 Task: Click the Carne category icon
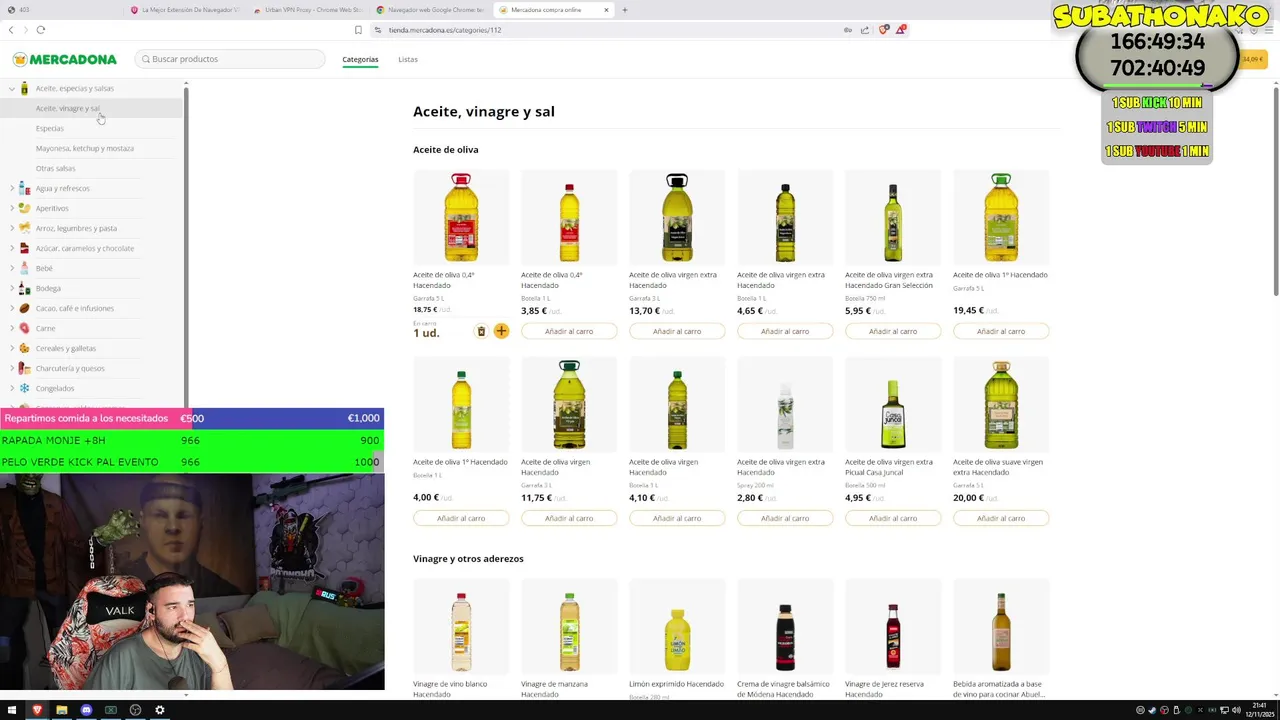tap(24, 328)
